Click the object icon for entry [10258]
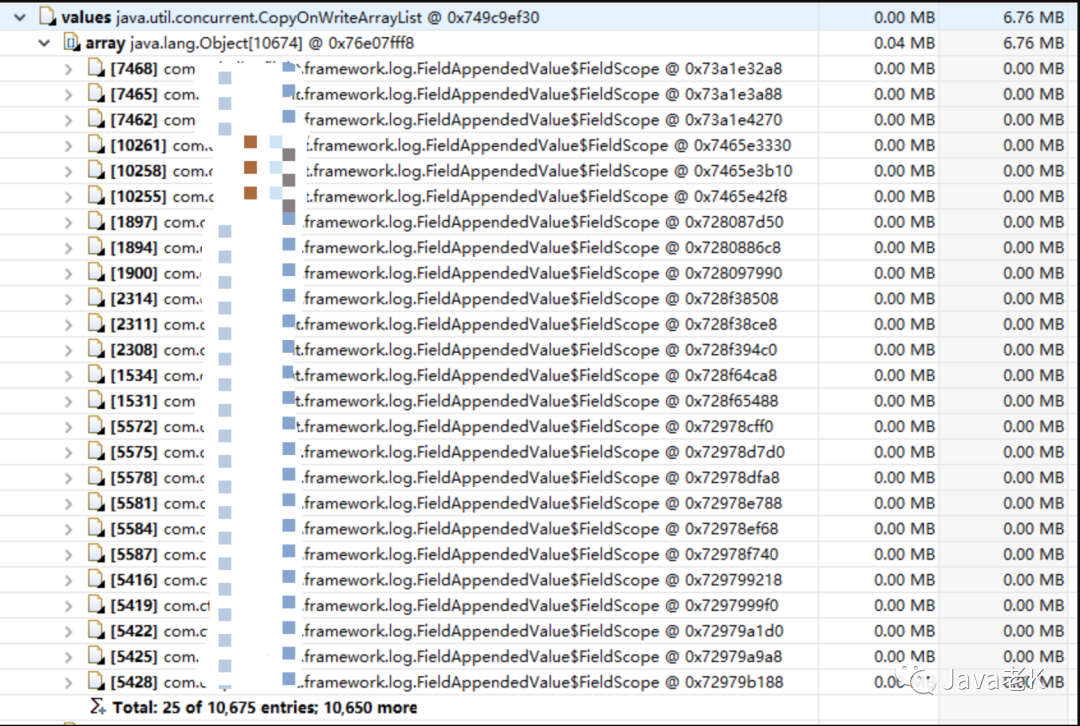The height and width of the screenshot is (726, 1080). (x=96, y=170)
